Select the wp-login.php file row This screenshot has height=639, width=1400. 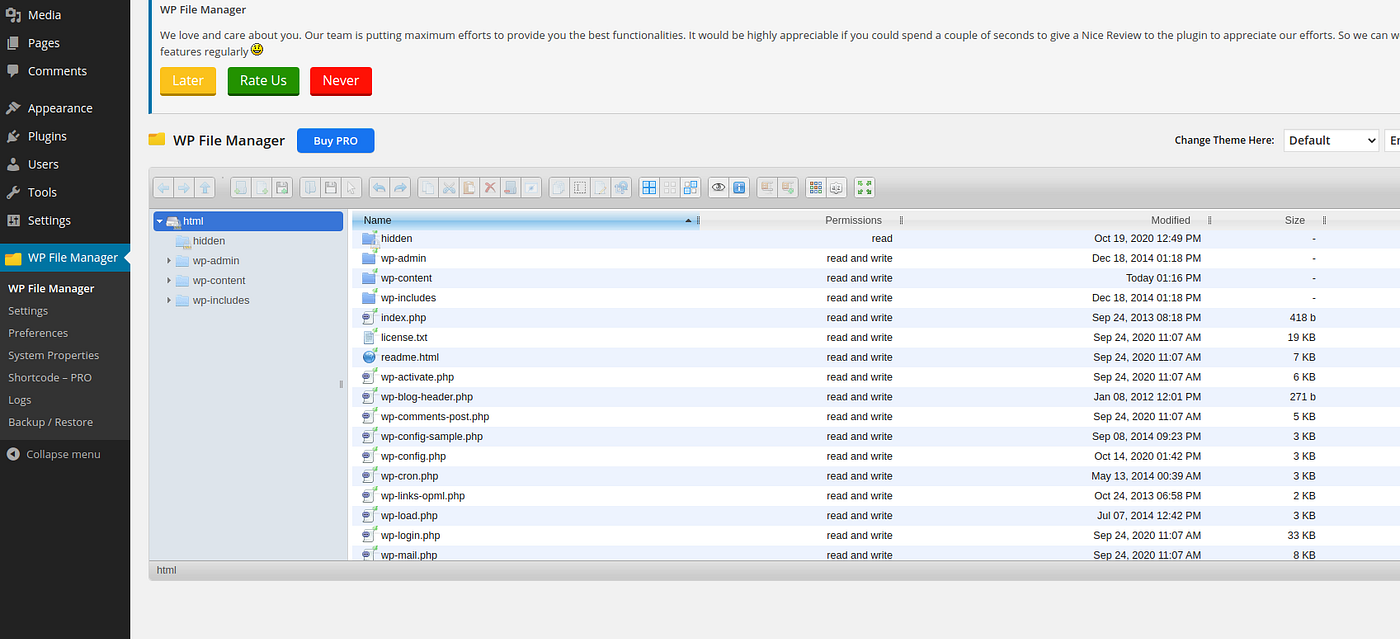point(876,535)
